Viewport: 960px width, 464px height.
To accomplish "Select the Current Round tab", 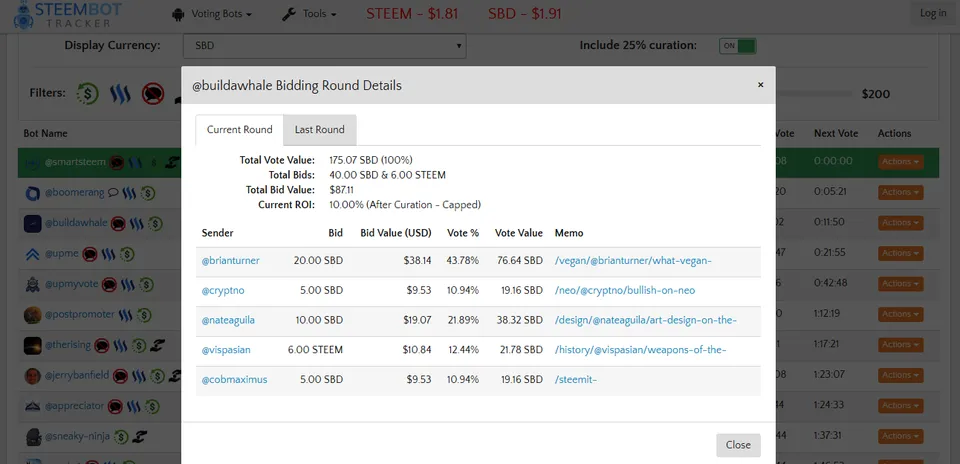I will (x=239, y=130).
